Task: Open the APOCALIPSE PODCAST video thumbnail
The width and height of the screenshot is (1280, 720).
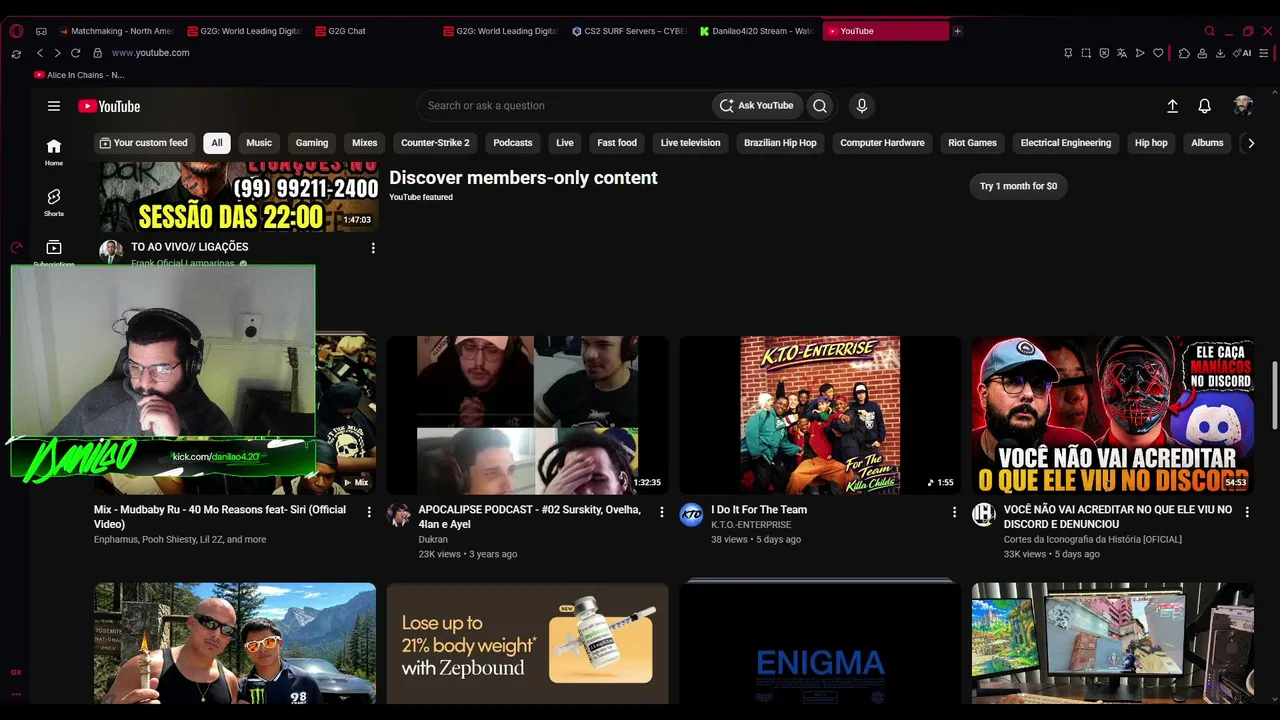Action: [x=528, y=415]
